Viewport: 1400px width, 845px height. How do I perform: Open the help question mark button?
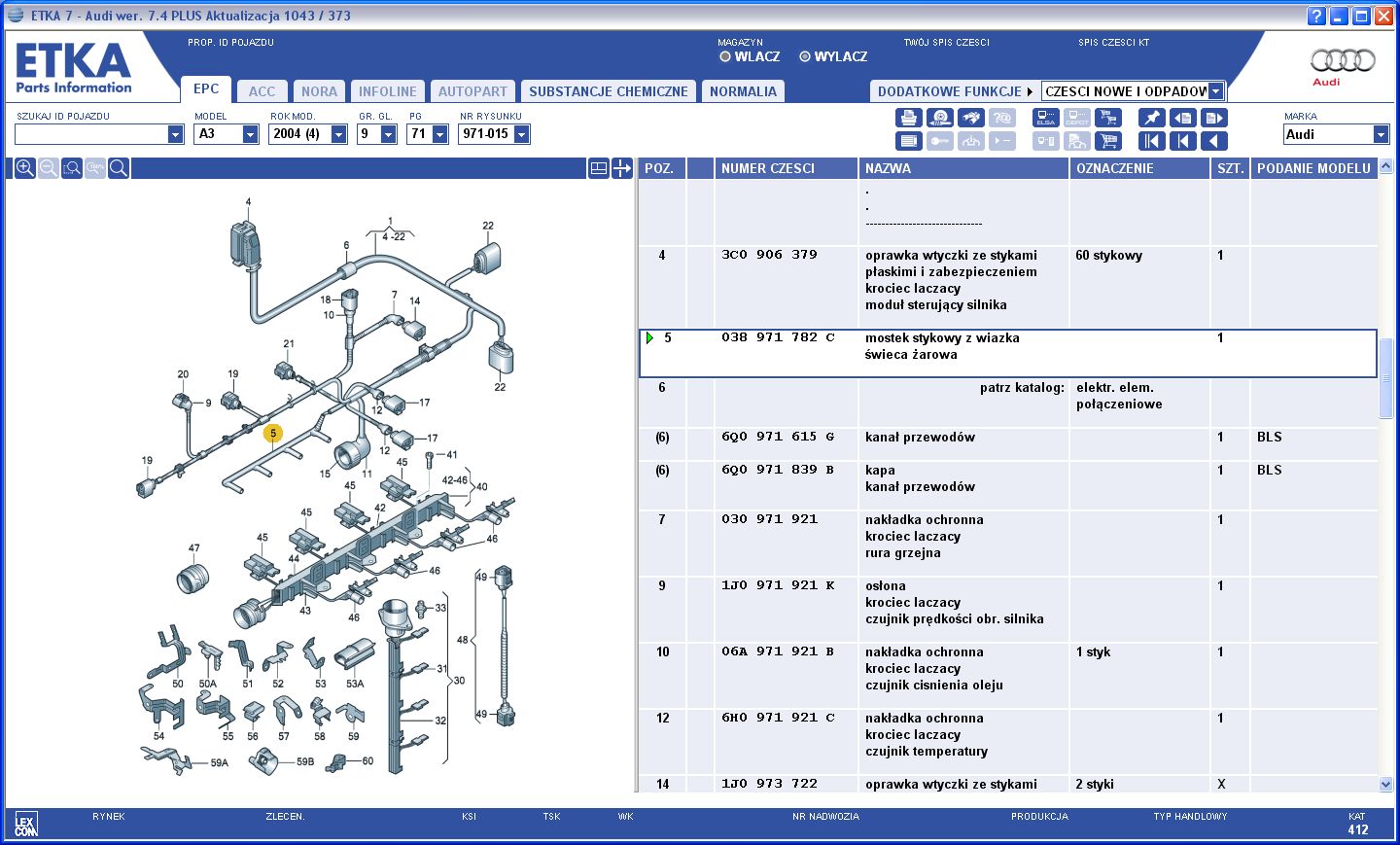[x=1316, y=16]
